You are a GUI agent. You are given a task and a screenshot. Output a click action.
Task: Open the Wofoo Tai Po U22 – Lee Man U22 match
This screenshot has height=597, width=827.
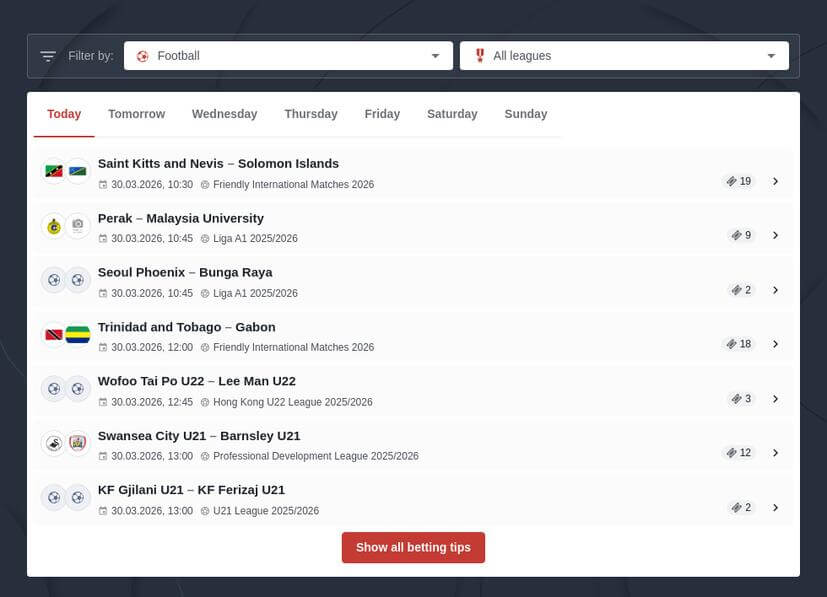pos(197,381)
